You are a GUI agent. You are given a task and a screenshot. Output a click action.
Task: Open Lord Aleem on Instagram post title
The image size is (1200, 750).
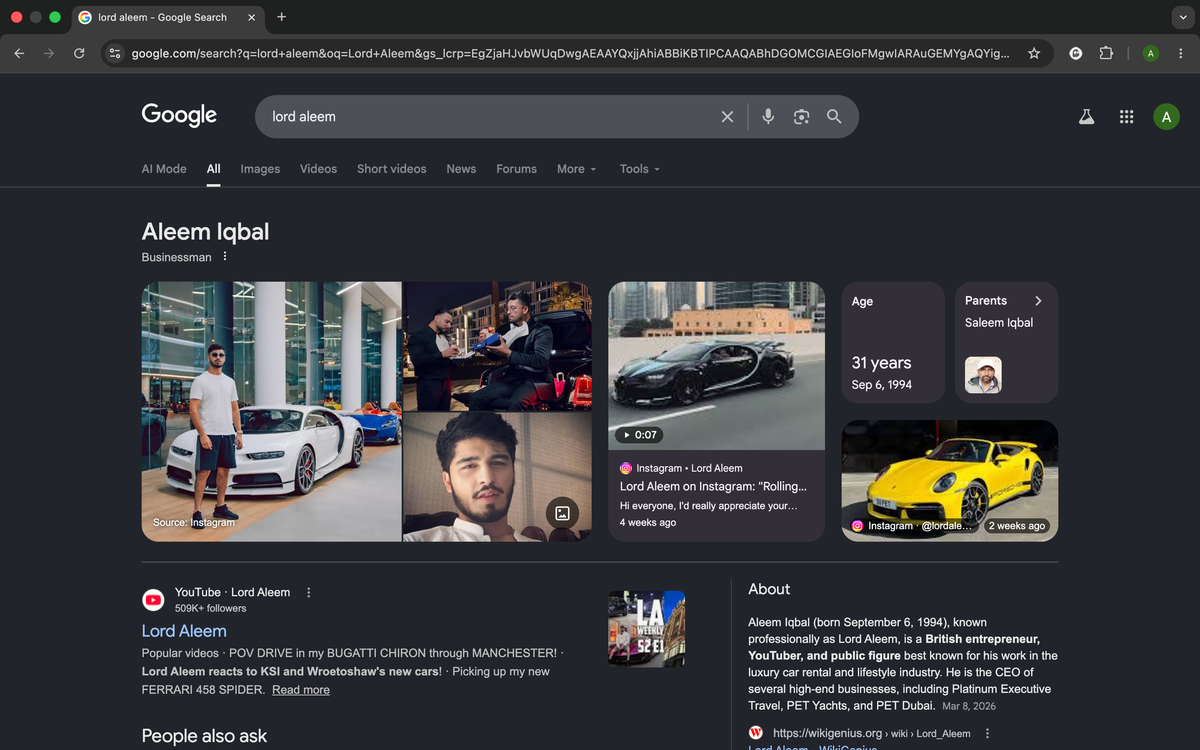[x=713, y=487]
